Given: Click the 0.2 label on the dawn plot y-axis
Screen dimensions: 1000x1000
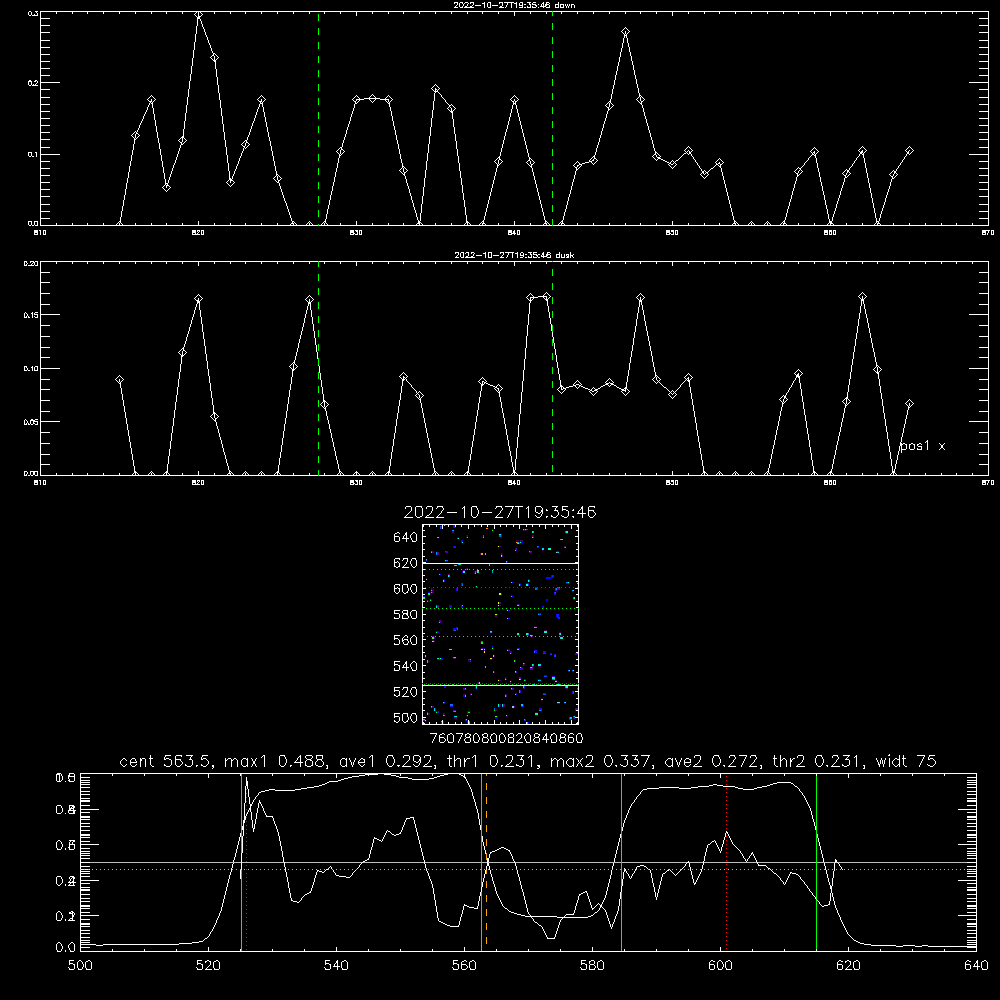Looking at the screenshot, I should (x=33, y=83).
